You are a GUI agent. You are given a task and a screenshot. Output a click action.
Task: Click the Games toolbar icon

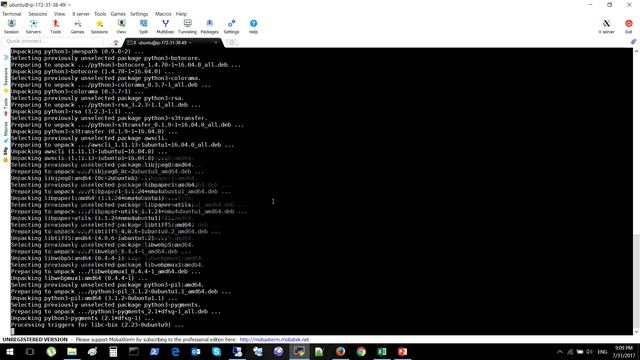point(77,26)
